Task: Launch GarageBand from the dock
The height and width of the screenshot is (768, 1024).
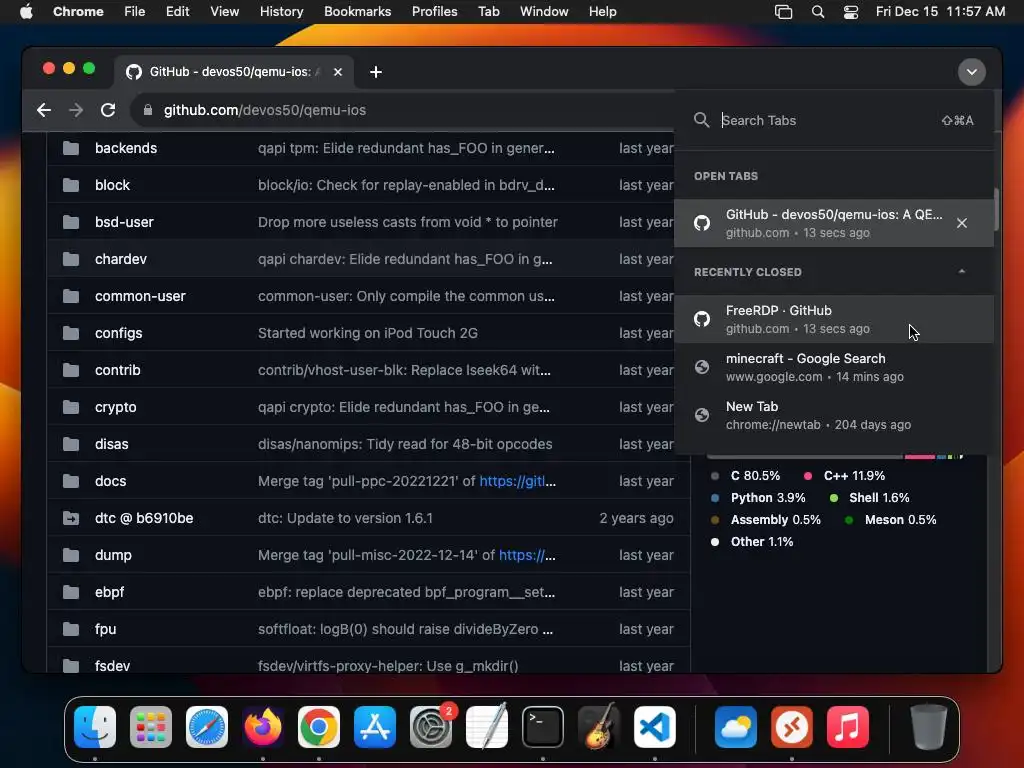Action: pyautogui.click(x=599, y=727)
